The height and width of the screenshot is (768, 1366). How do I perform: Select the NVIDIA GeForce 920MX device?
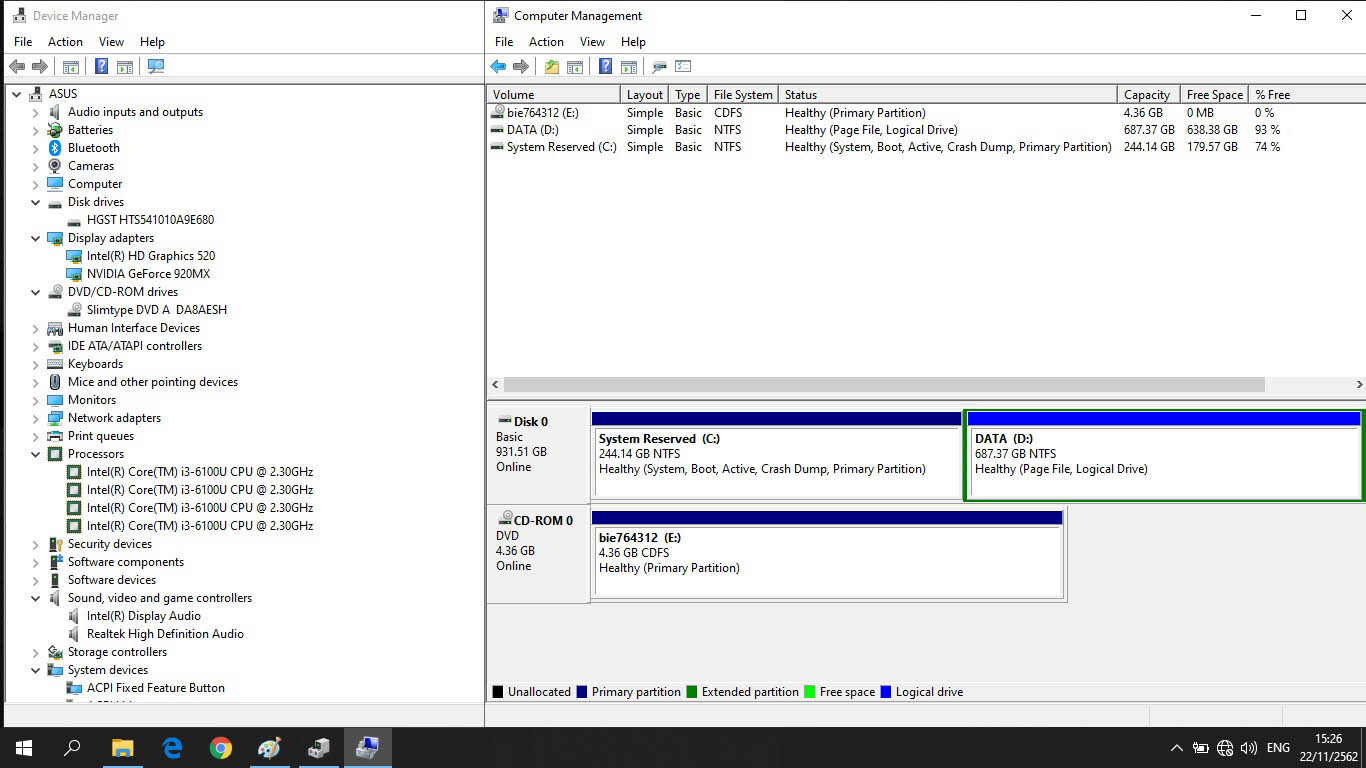[x=148, y=274]
